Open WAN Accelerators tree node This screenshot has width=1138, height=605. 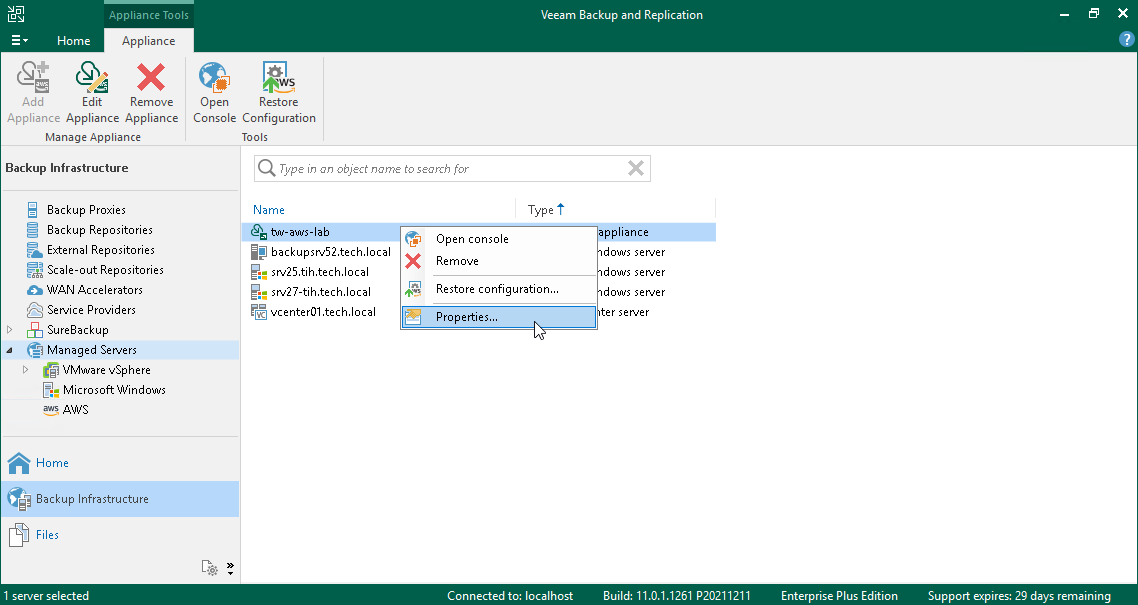[94, 289]
